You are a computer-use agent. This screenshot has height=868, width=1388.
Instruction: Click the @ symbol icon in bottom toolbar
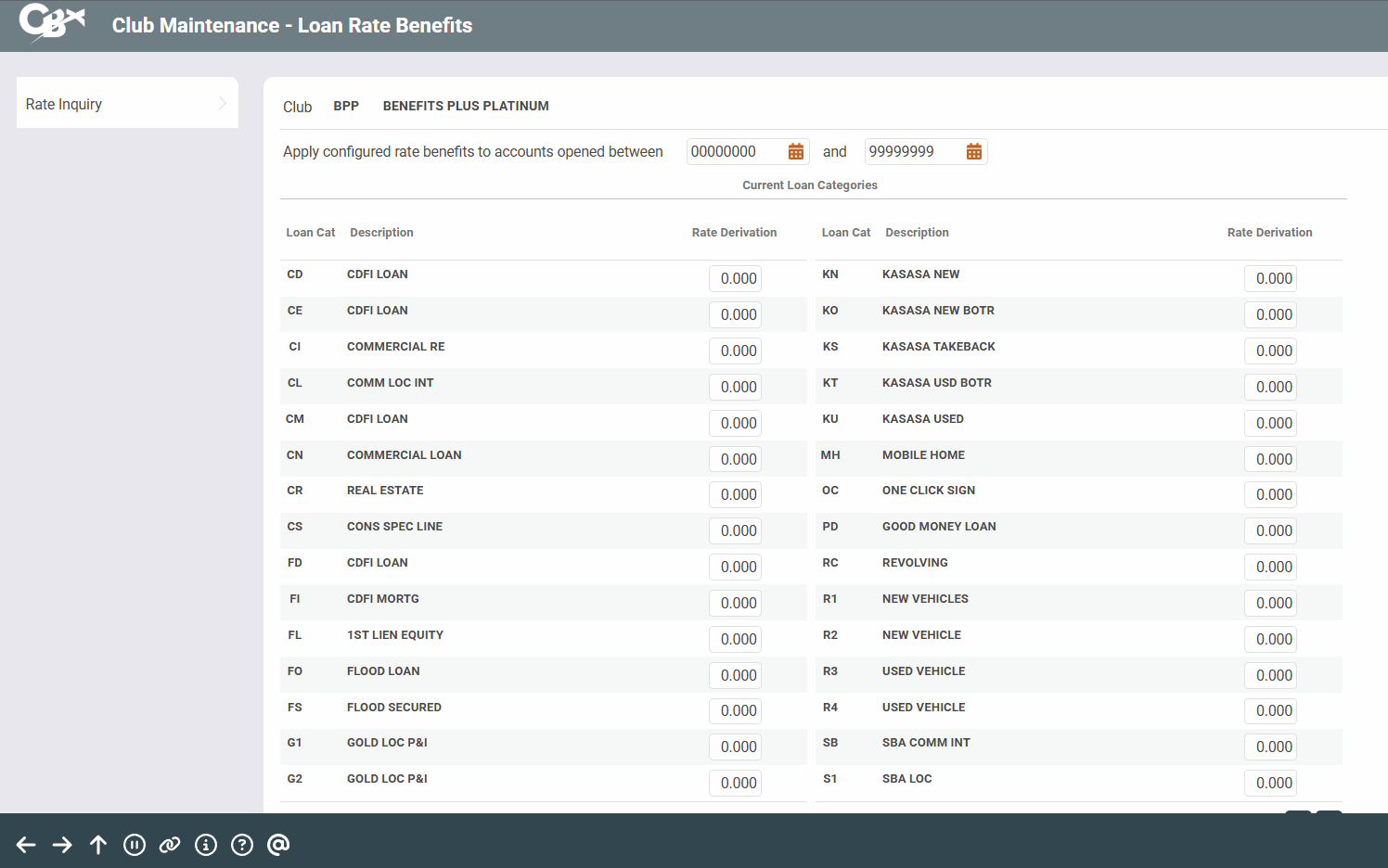point(278,845)
